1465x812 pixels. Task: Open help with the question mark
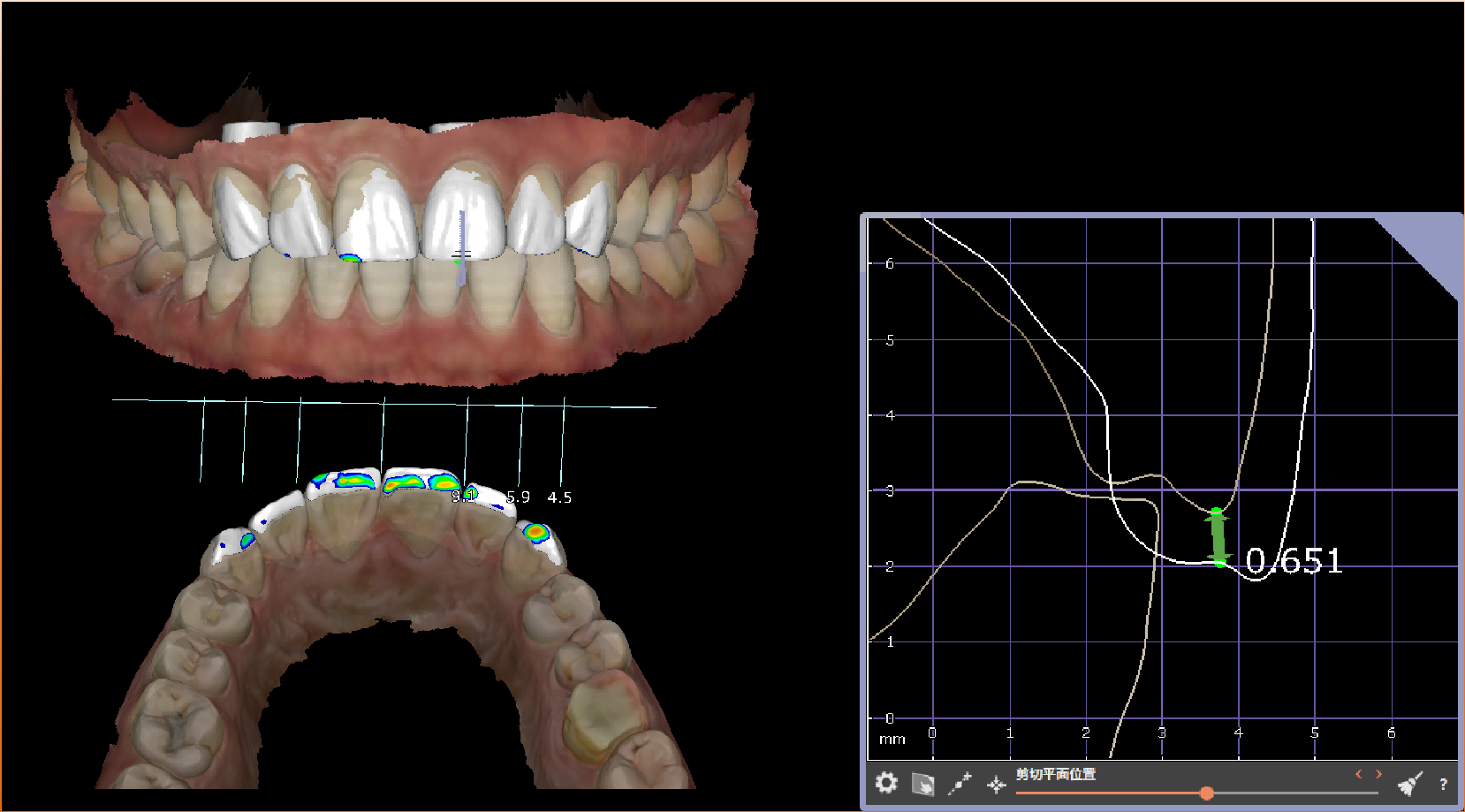(x=1443, y=784)
